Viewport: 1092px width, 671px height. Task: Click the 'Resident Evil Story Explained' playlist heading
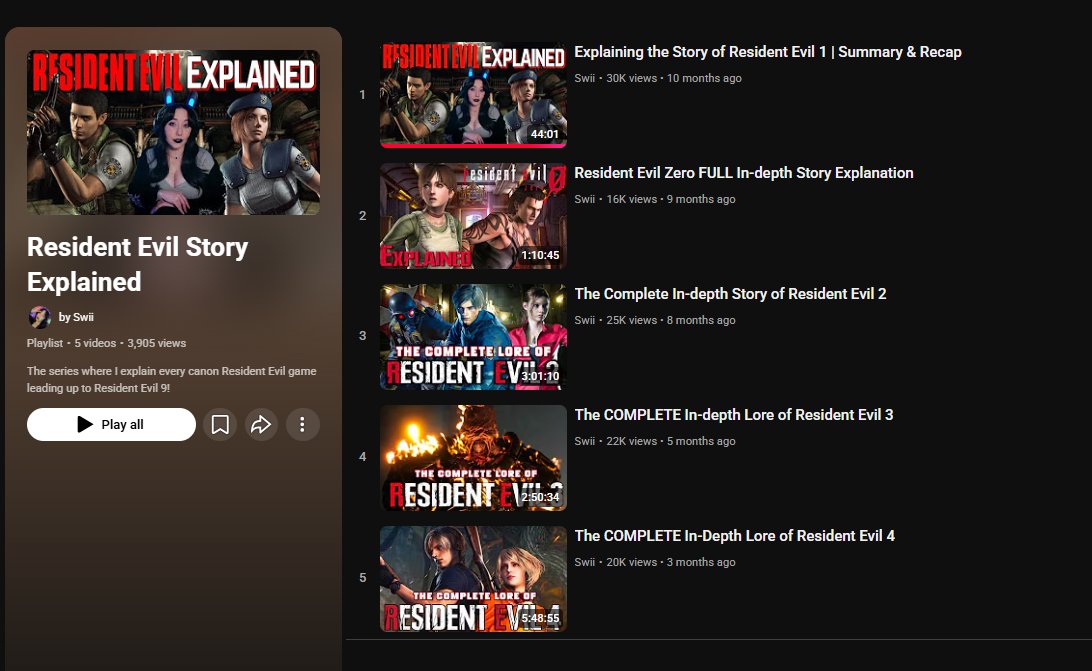138,264
